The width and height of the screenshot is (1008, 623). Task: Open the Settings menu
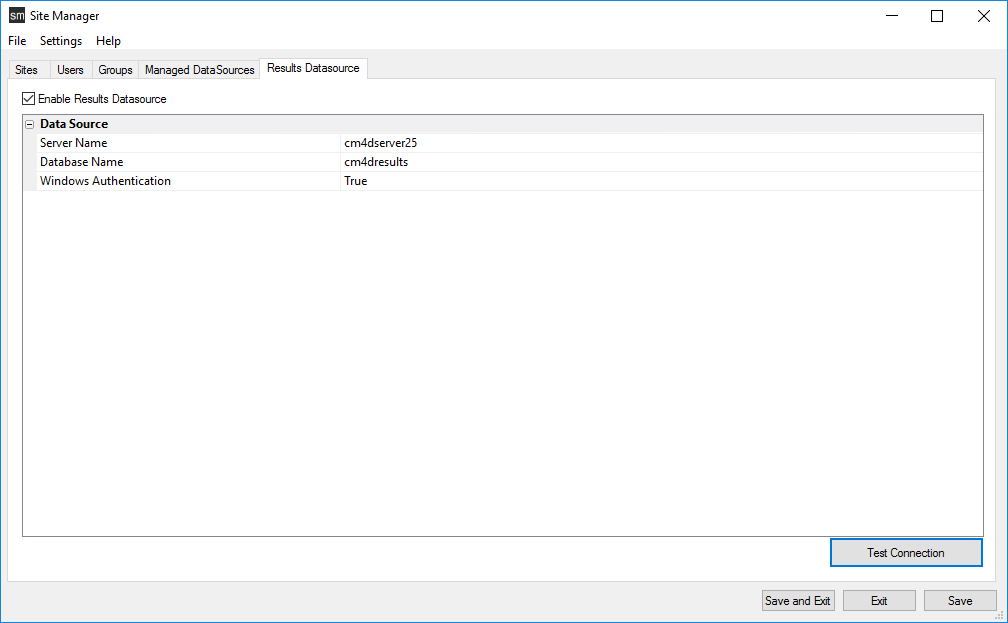61,41
